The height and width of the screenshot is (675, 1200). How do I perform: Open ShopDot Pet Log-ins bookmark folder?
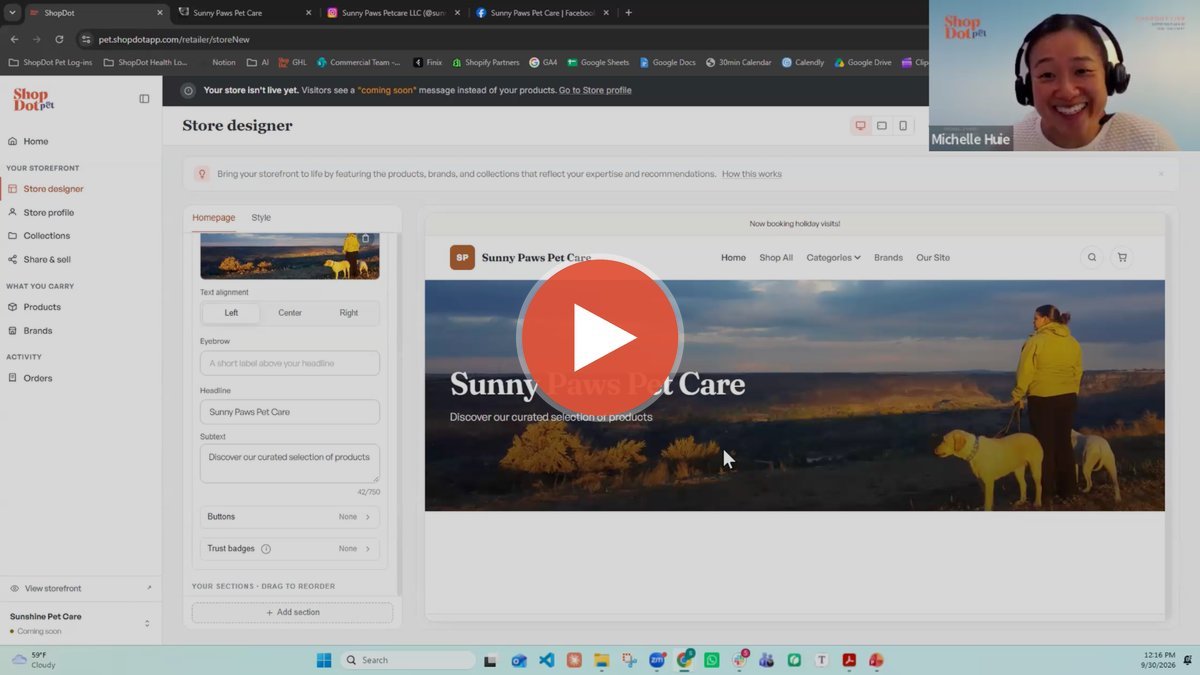[x=50, y=62]
